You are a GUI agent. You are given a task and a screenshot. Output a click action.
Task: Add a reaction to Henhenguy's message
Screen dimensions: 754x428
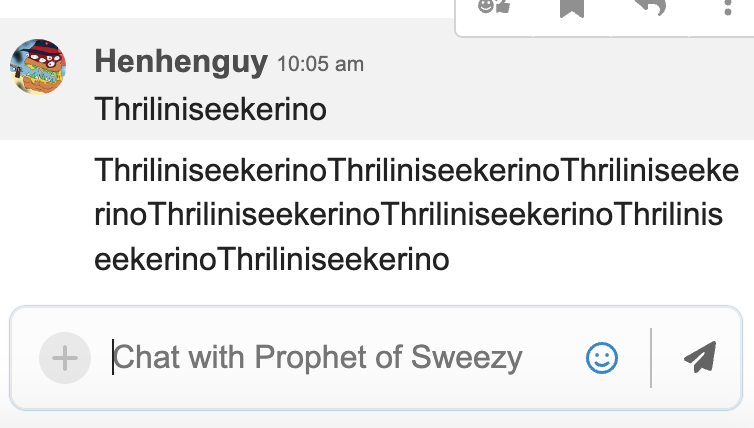pos(494,7)
